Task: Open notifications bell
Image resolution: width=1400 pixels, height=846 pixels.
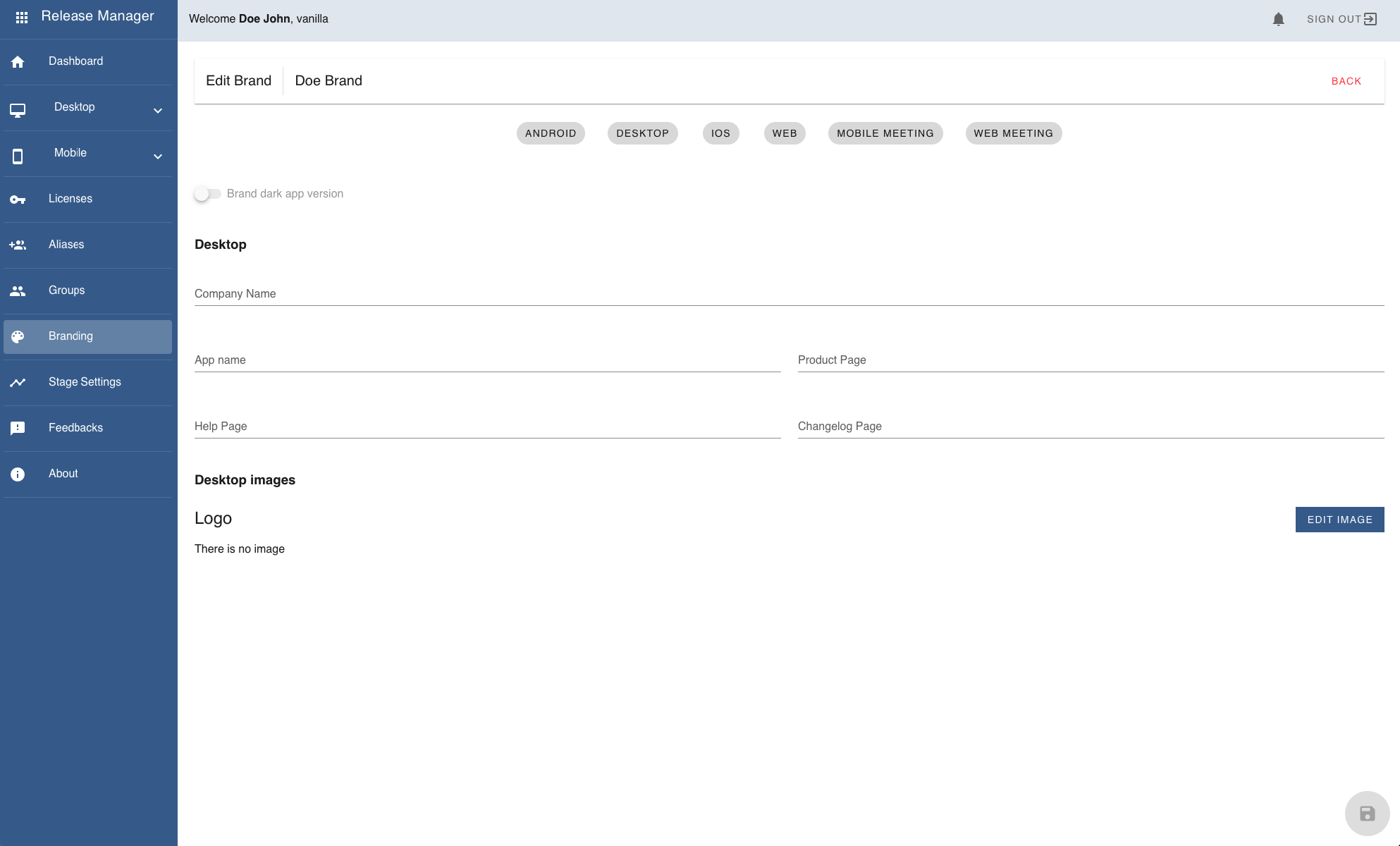Action: tap(1279, 19)
